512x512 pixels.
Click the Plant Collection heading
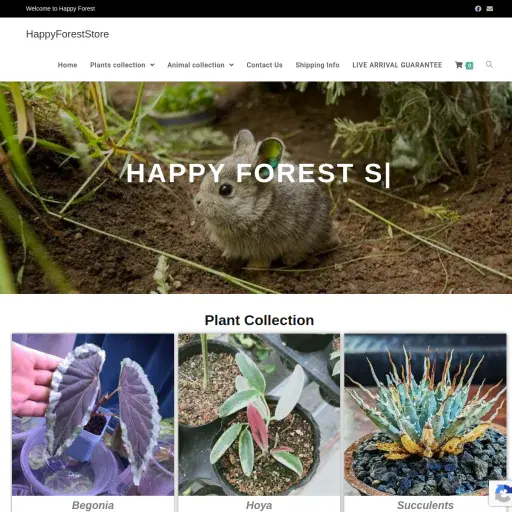coord(259,320)
